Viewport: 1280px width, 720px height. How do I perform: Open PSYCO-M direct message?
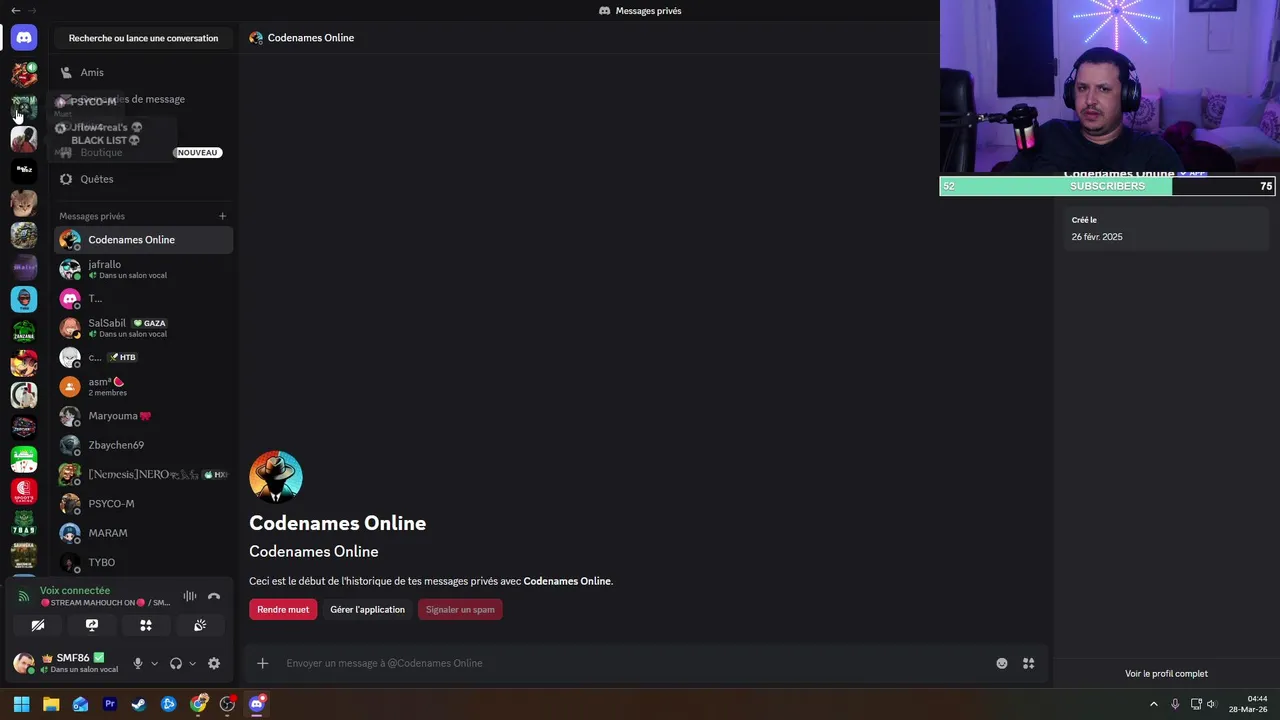(x=144, y=504)
